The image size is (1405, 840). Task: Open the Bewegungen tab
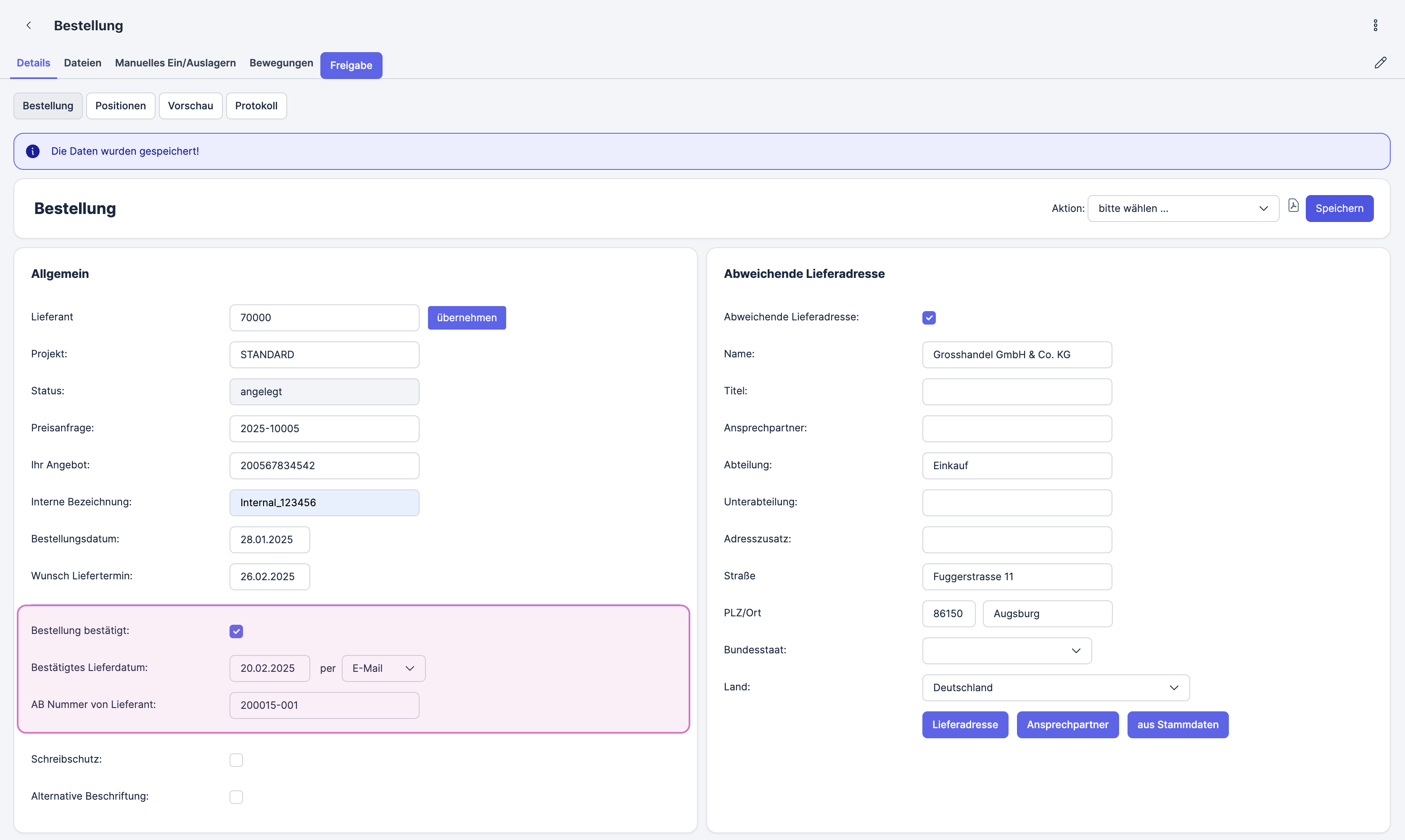click(x=281, y=63)
